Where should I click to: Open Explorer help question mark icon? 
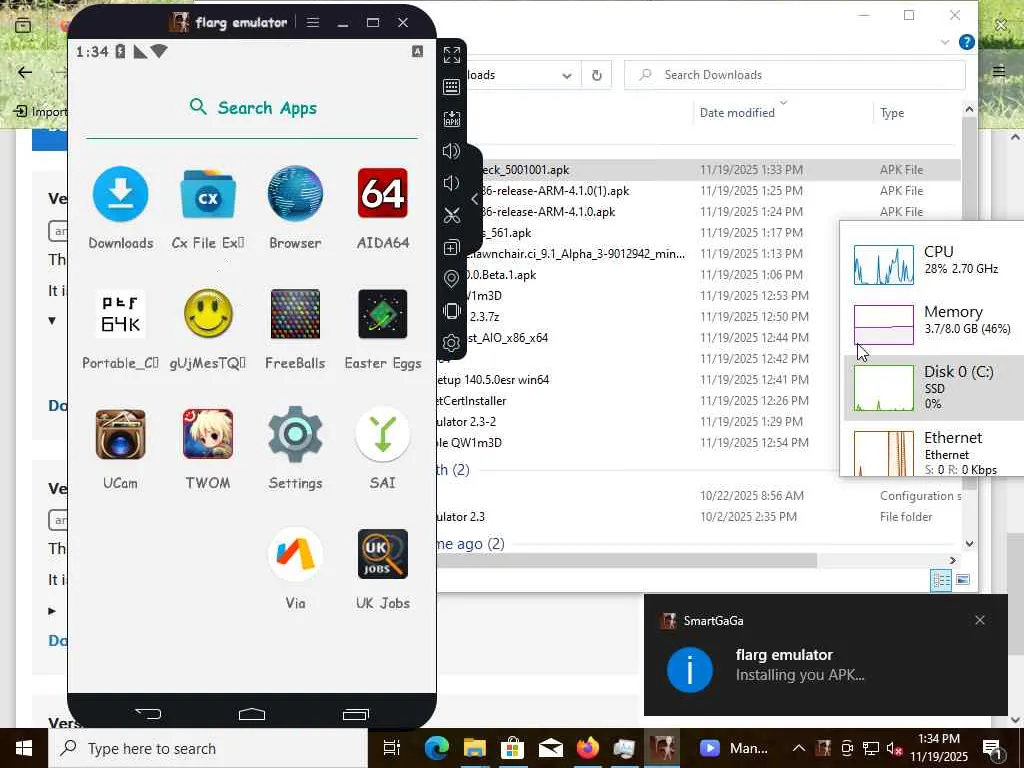click(x=967, y=42)
